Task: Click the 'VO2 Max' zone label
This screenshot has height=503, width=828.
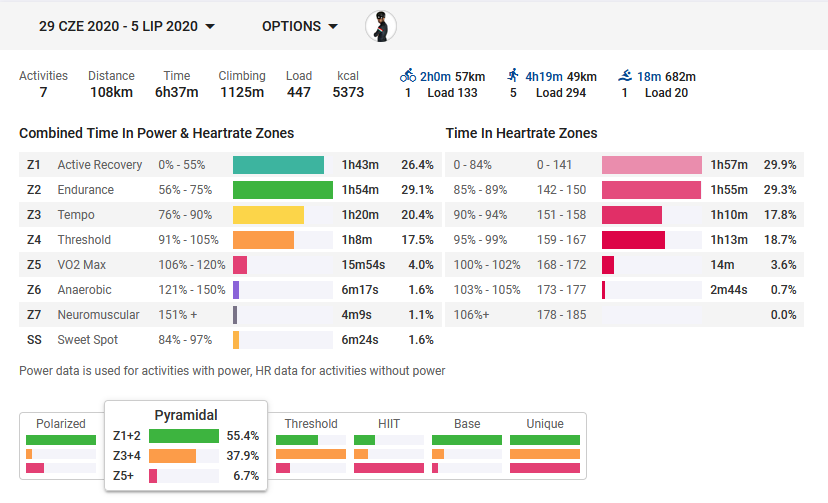Action: 82,265
